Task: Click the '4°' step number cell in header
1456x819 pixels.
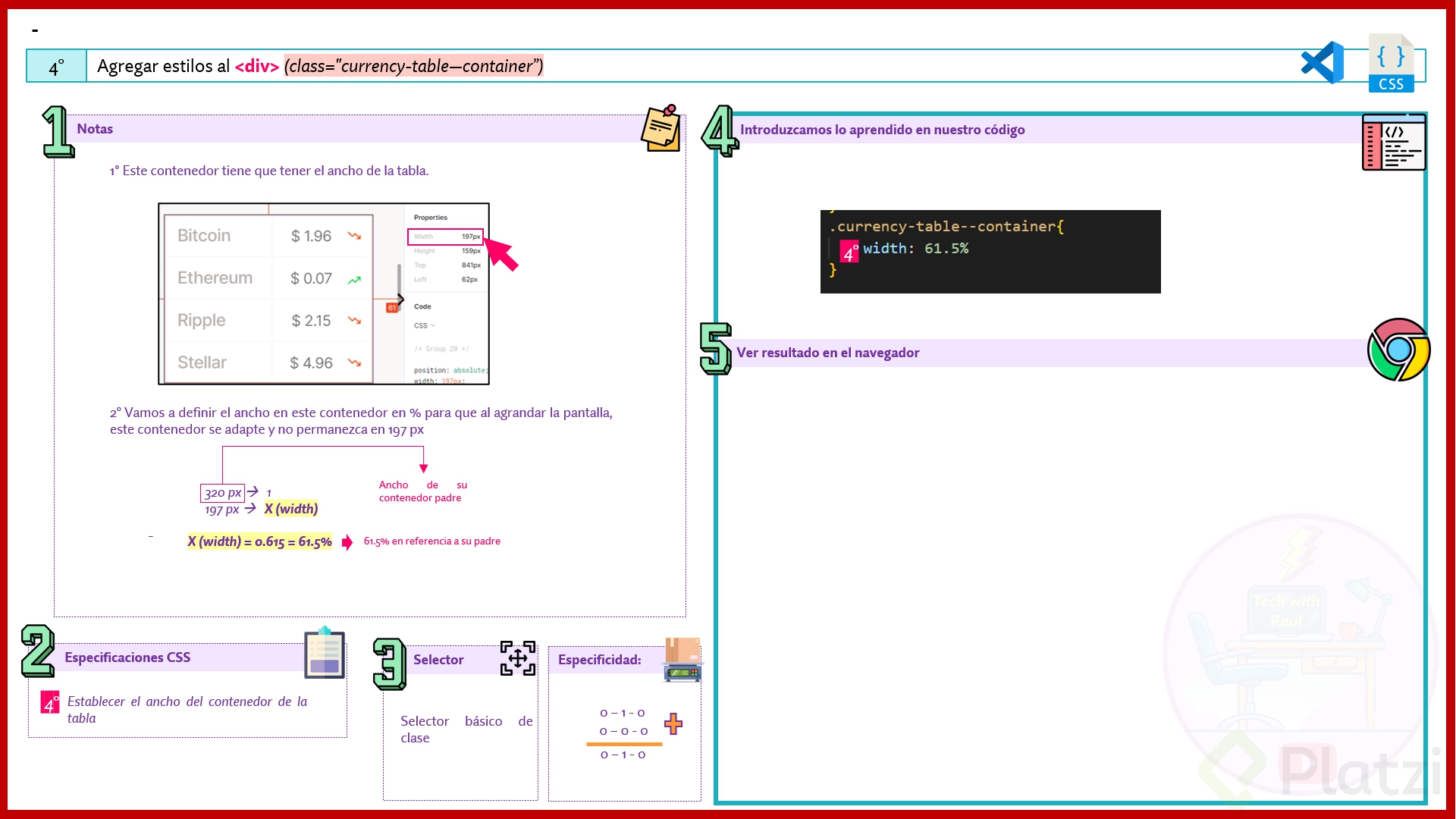Action: (57, 67)
